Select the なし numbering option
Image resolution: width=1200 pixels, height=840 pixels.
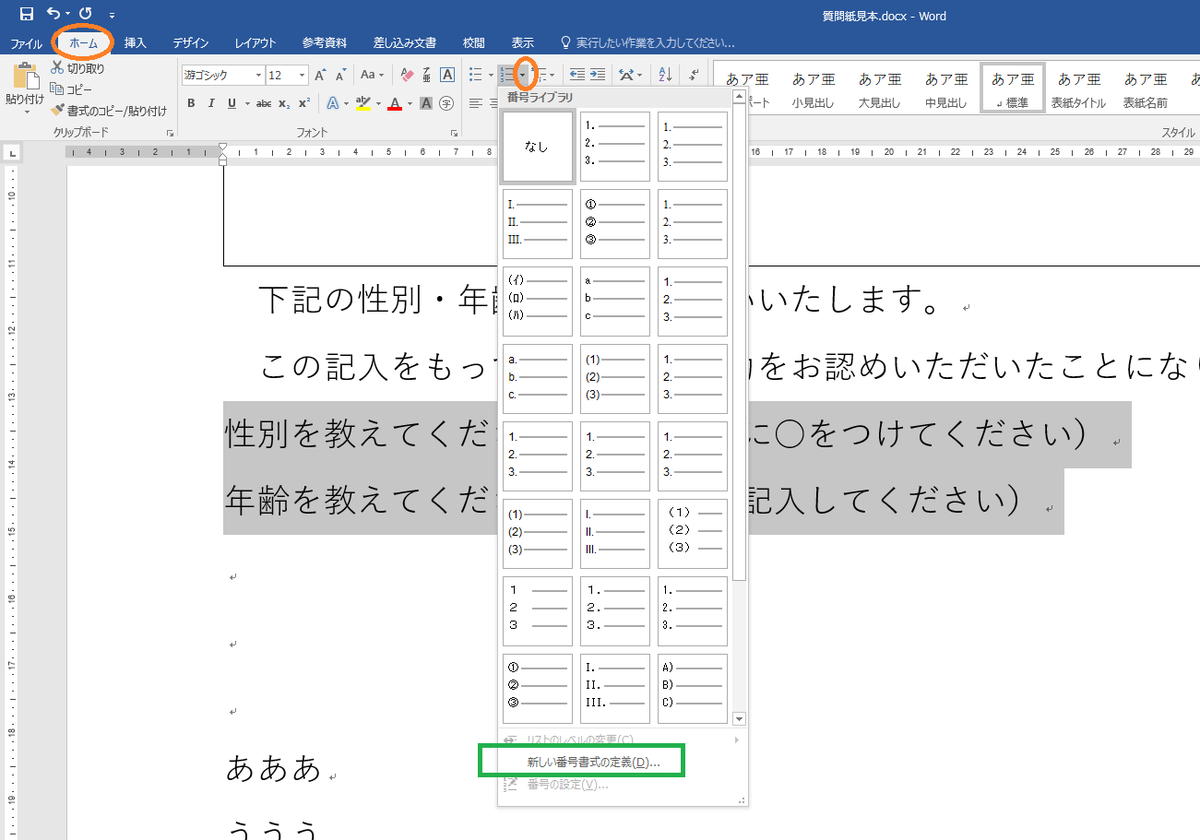(x=538, y=146)
